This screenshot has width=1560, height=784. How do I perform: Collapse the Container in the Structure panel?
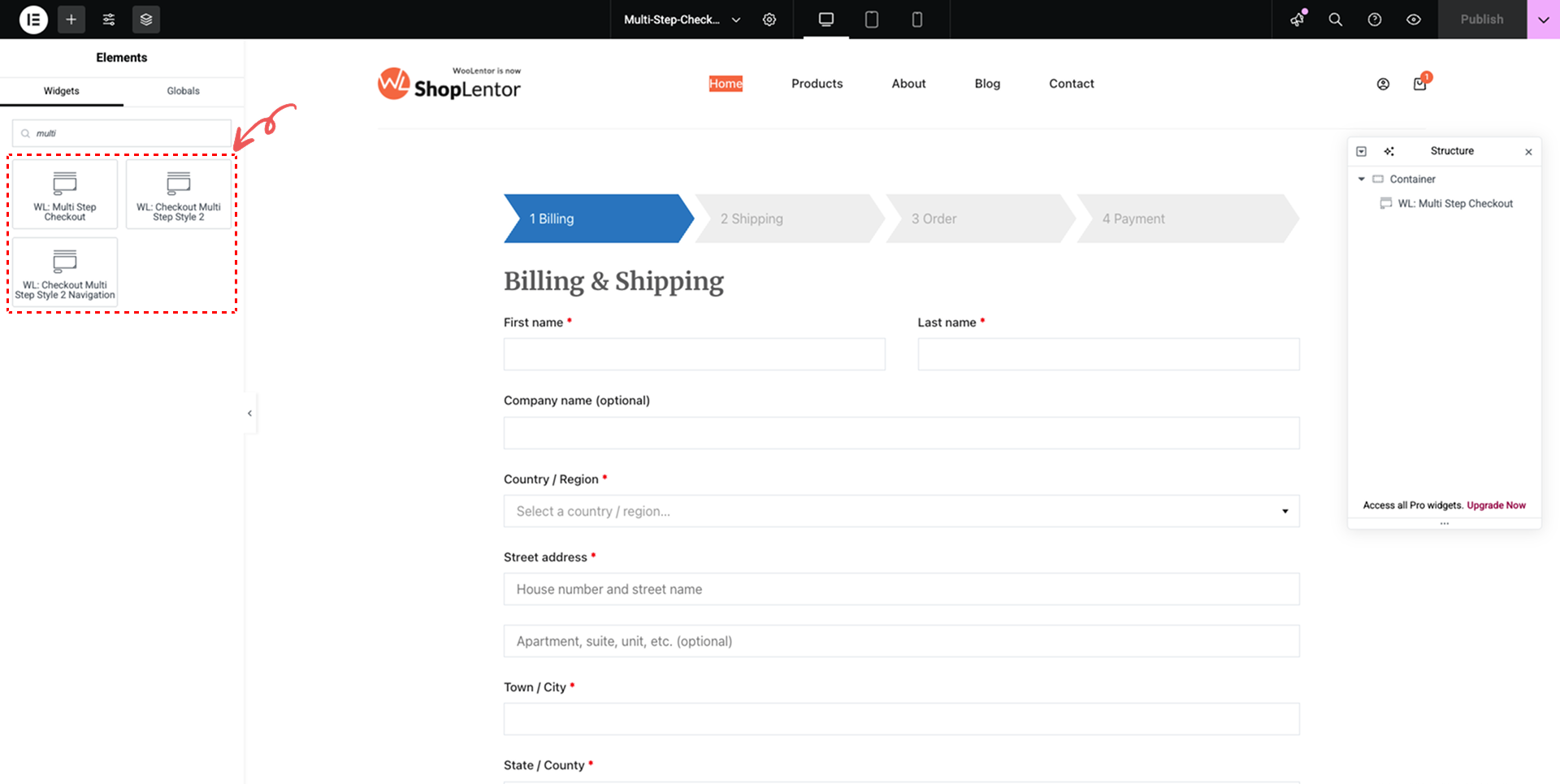pyautogui.click(x=1362, y=179)
